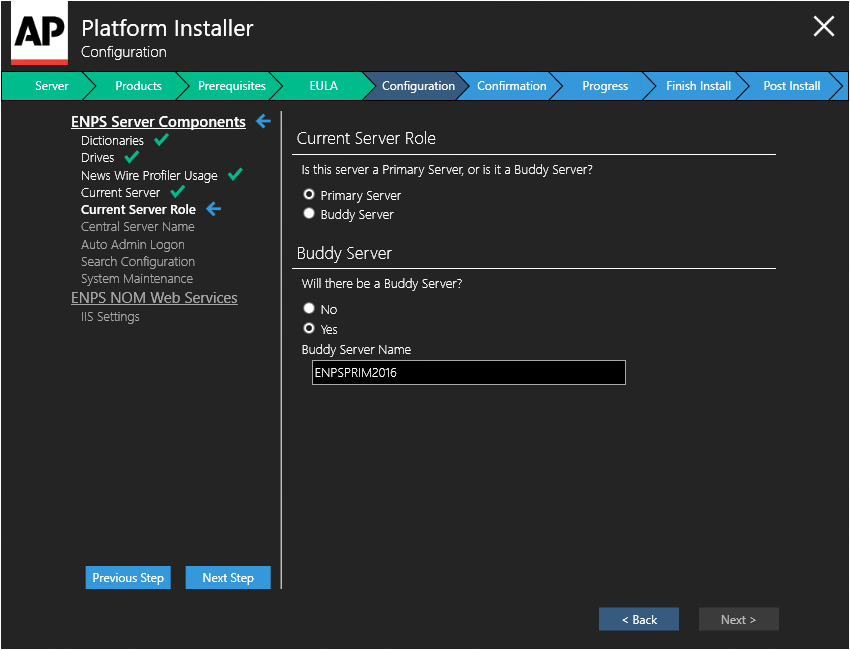The width and height of the screenshot is (850, 650).
Task: Jump to the Progress step tab
Action: 605,86
